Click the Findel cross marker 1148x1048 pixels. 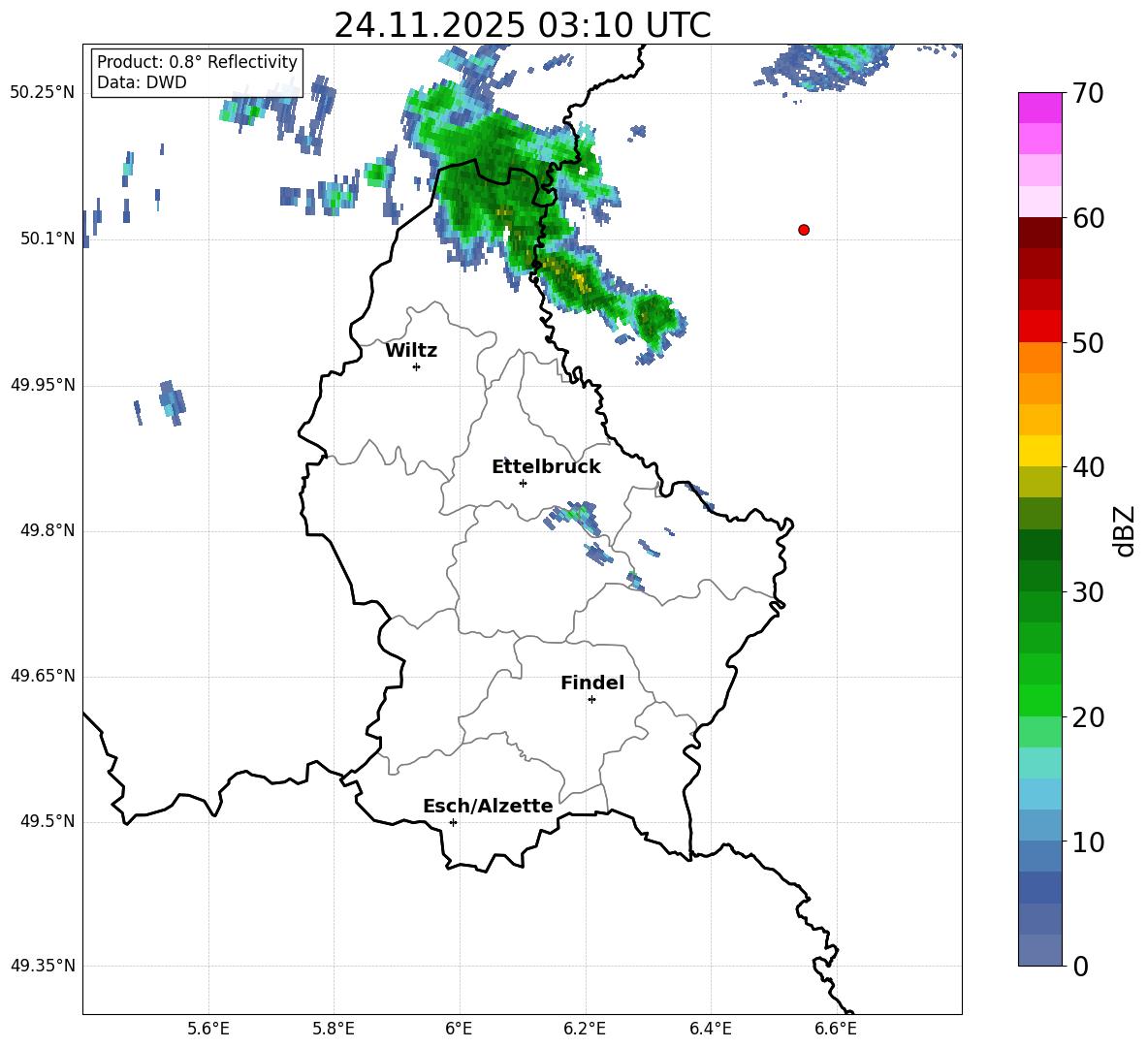pyautogui.click(x=591, y=700)
